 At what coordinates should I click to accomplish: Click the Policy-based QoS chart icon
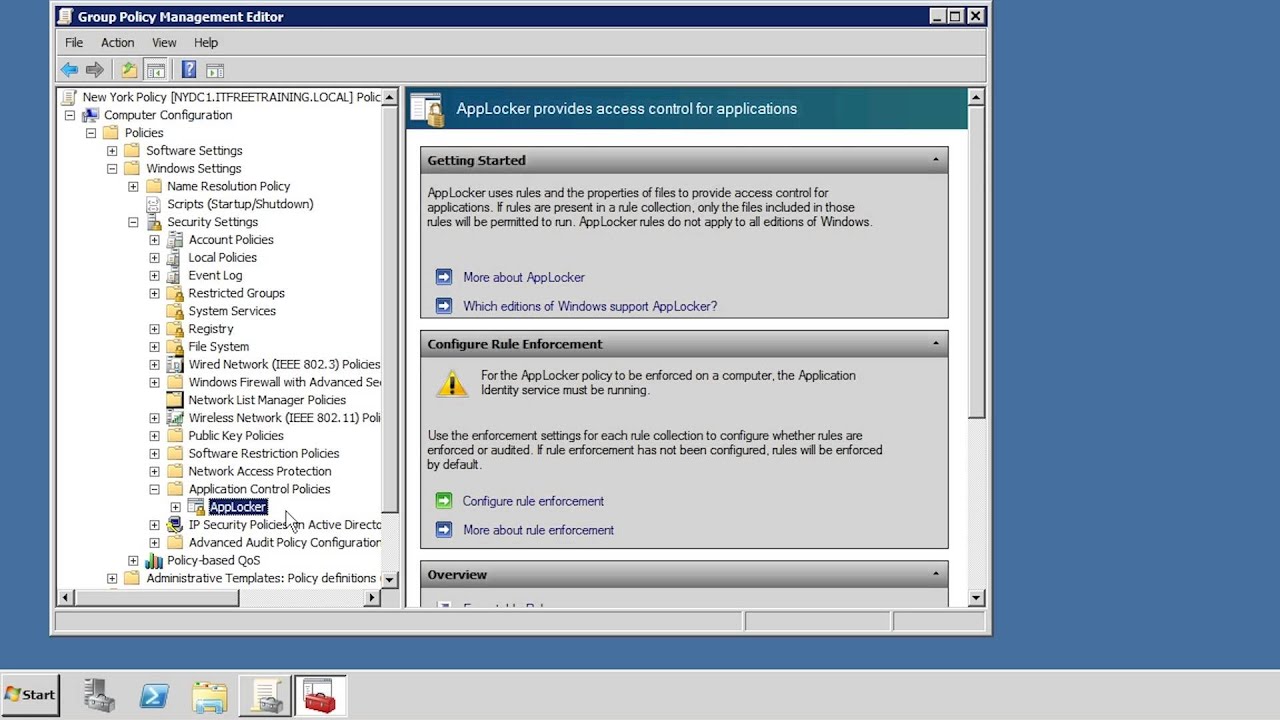pos(153,561)
